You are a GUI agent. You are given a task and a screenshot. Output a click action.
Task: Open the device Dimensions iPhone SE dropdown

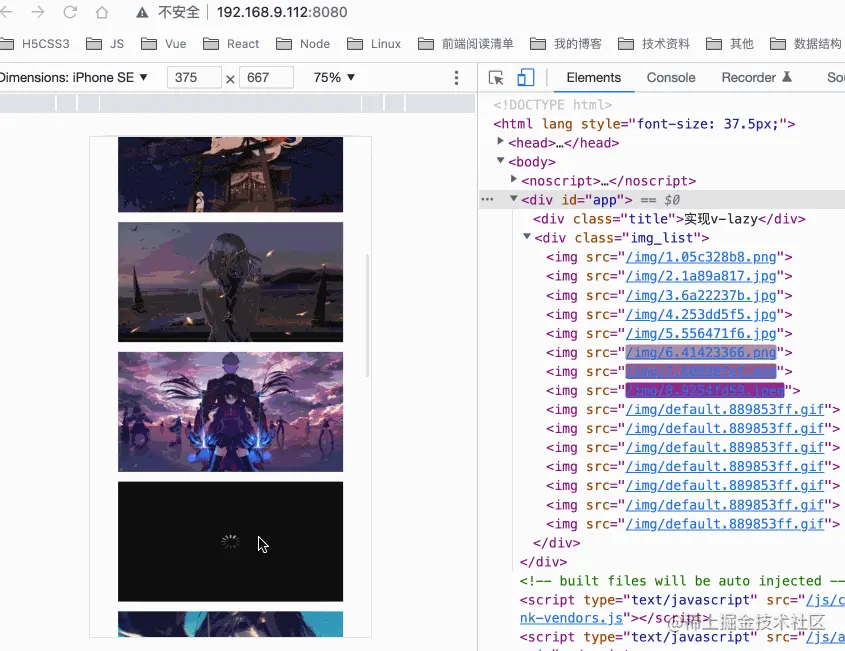coord(74,78)
